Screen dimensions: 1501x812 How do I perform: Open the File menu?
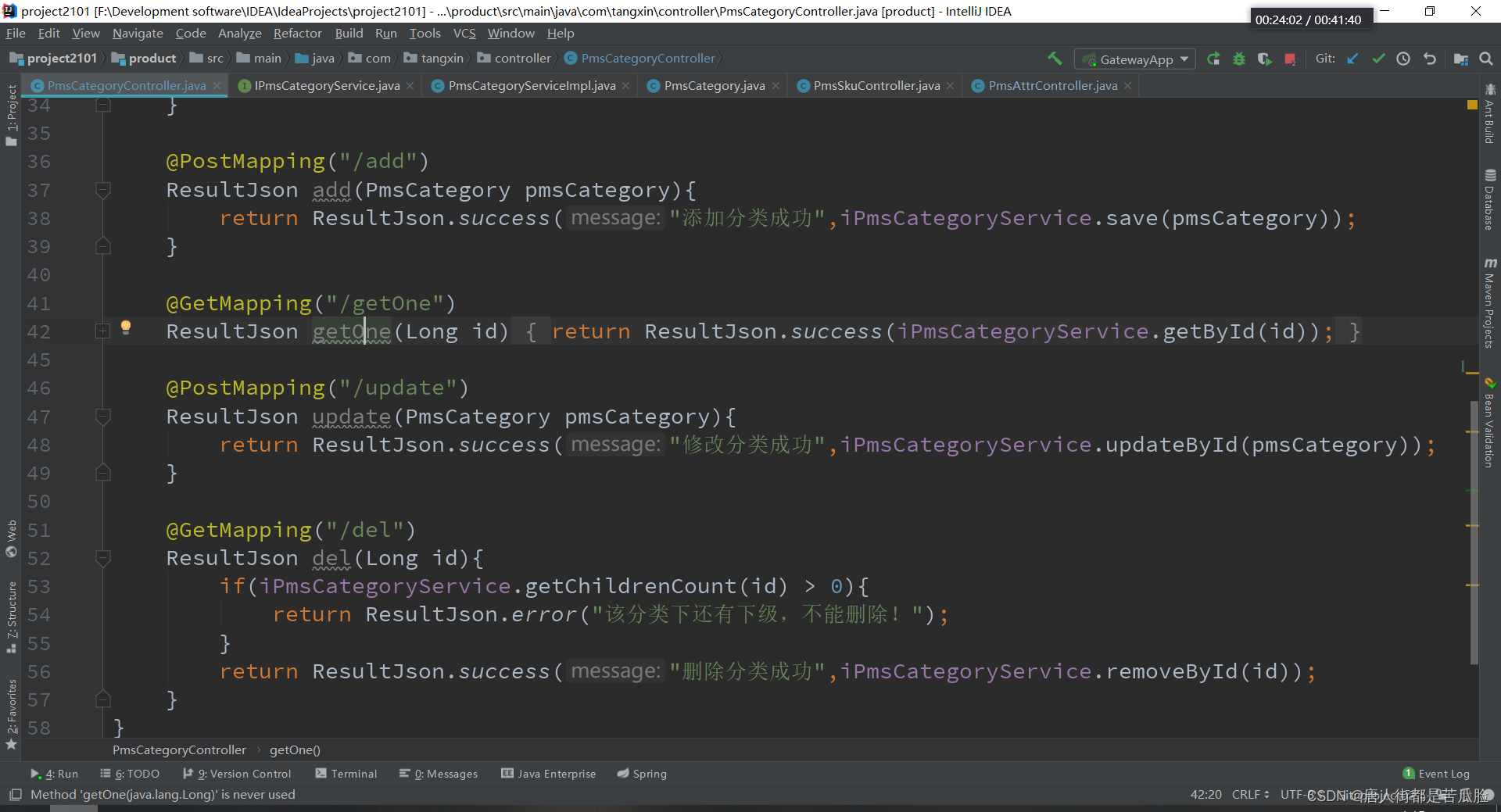click(x=16, y=33)
